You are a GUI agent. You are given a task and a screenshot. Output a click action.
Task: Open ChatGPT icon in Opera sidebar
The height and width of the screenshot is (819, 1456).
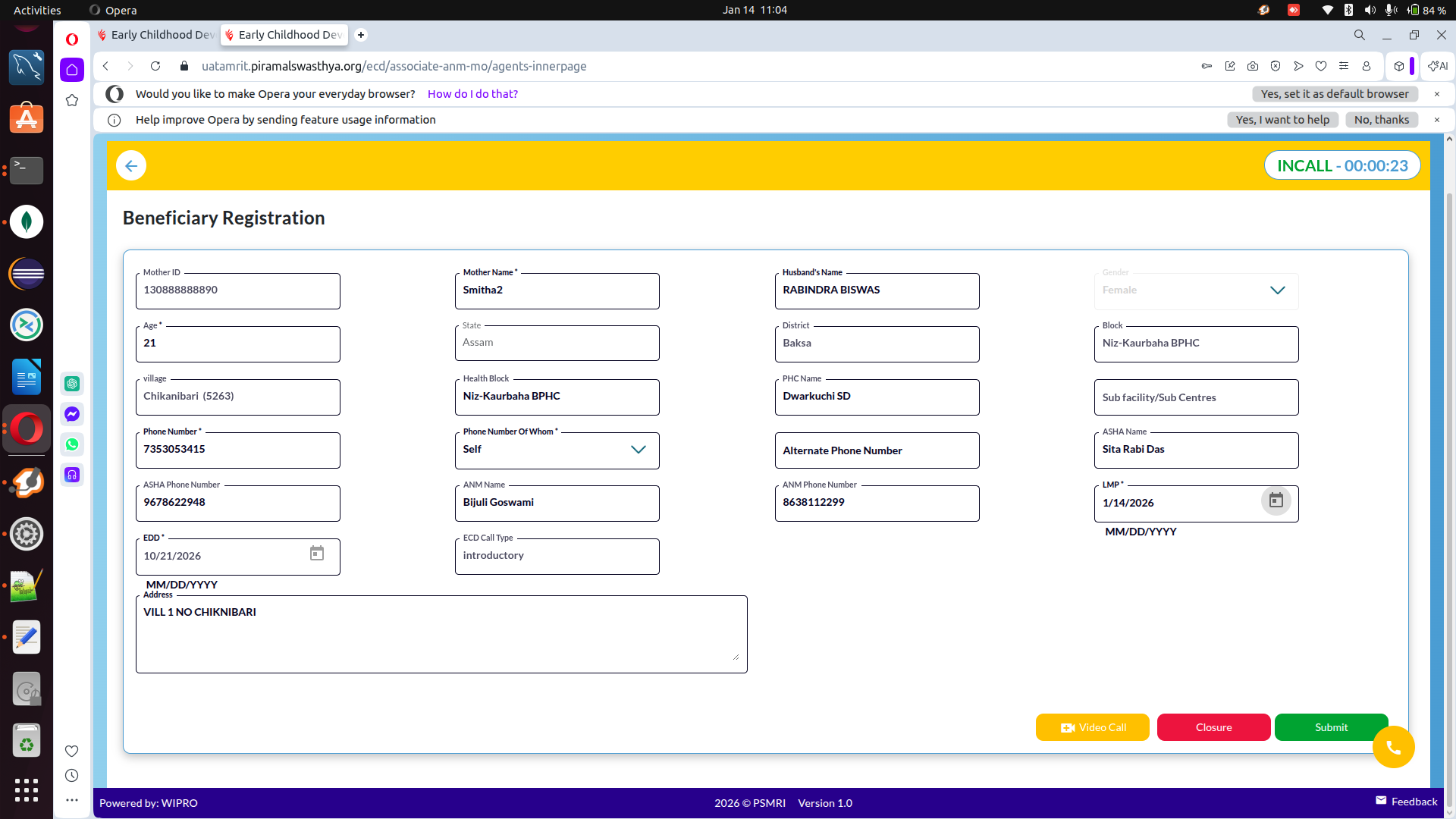(x=72, y=384)
